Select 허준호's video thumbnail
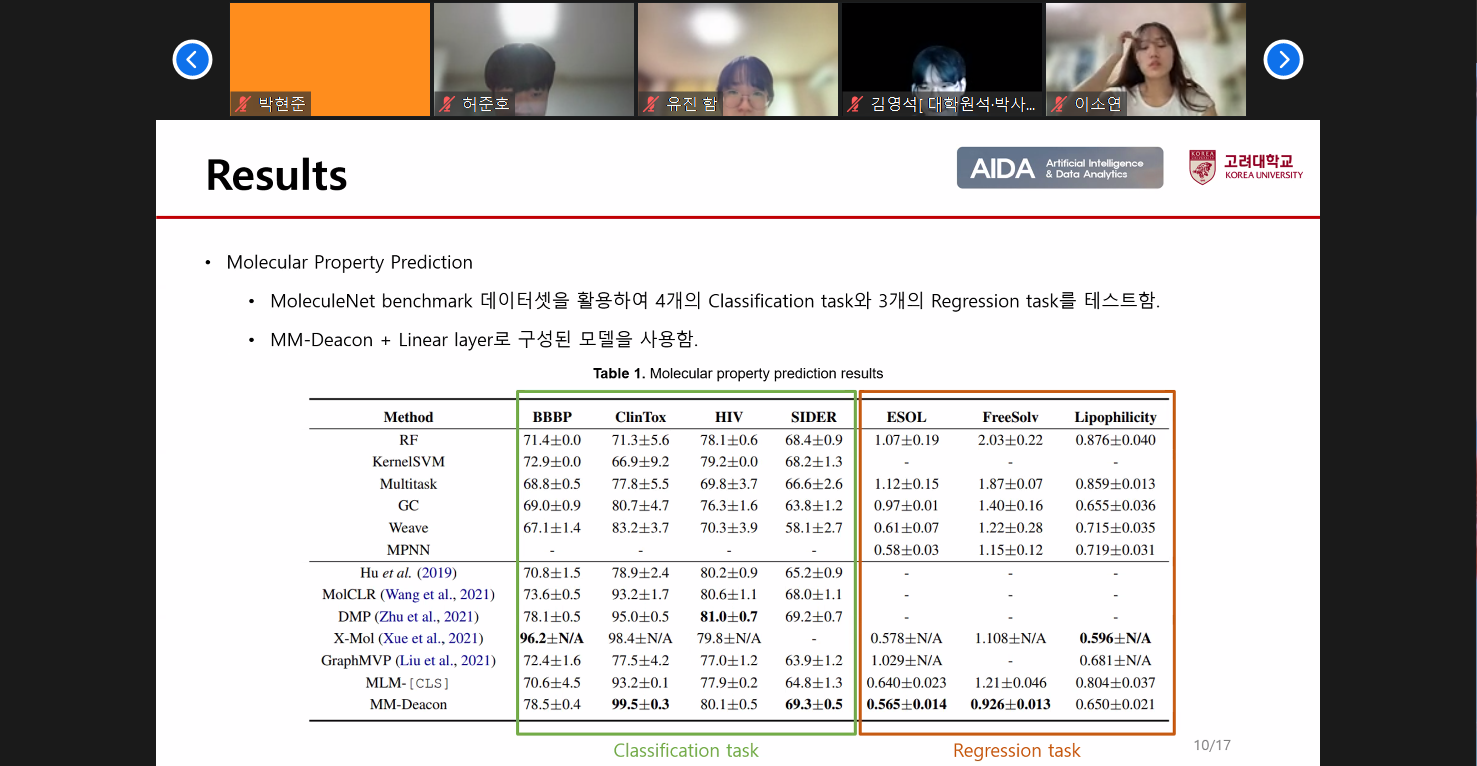This screenshot has height=766, width=1477. click(534, 50)
